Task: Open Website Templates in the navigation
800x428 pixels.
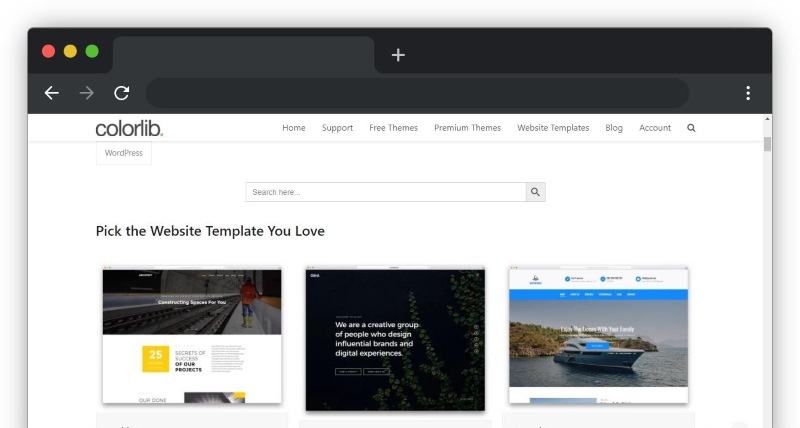Action: point(553,128)
